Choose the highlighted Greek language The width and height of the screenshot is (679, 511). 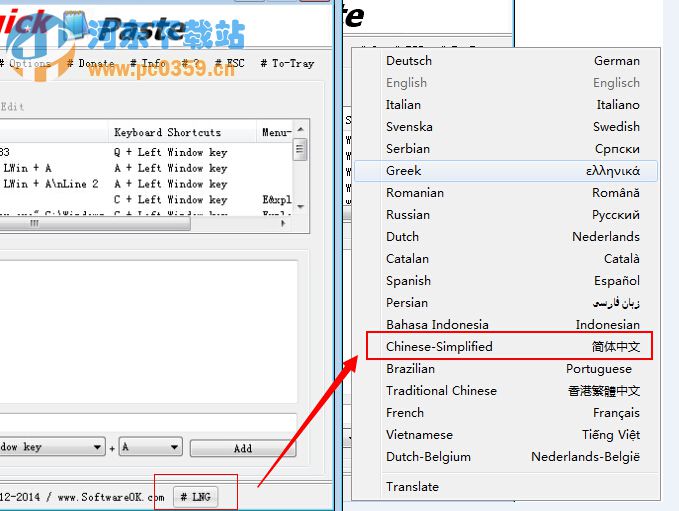(506, 171)
